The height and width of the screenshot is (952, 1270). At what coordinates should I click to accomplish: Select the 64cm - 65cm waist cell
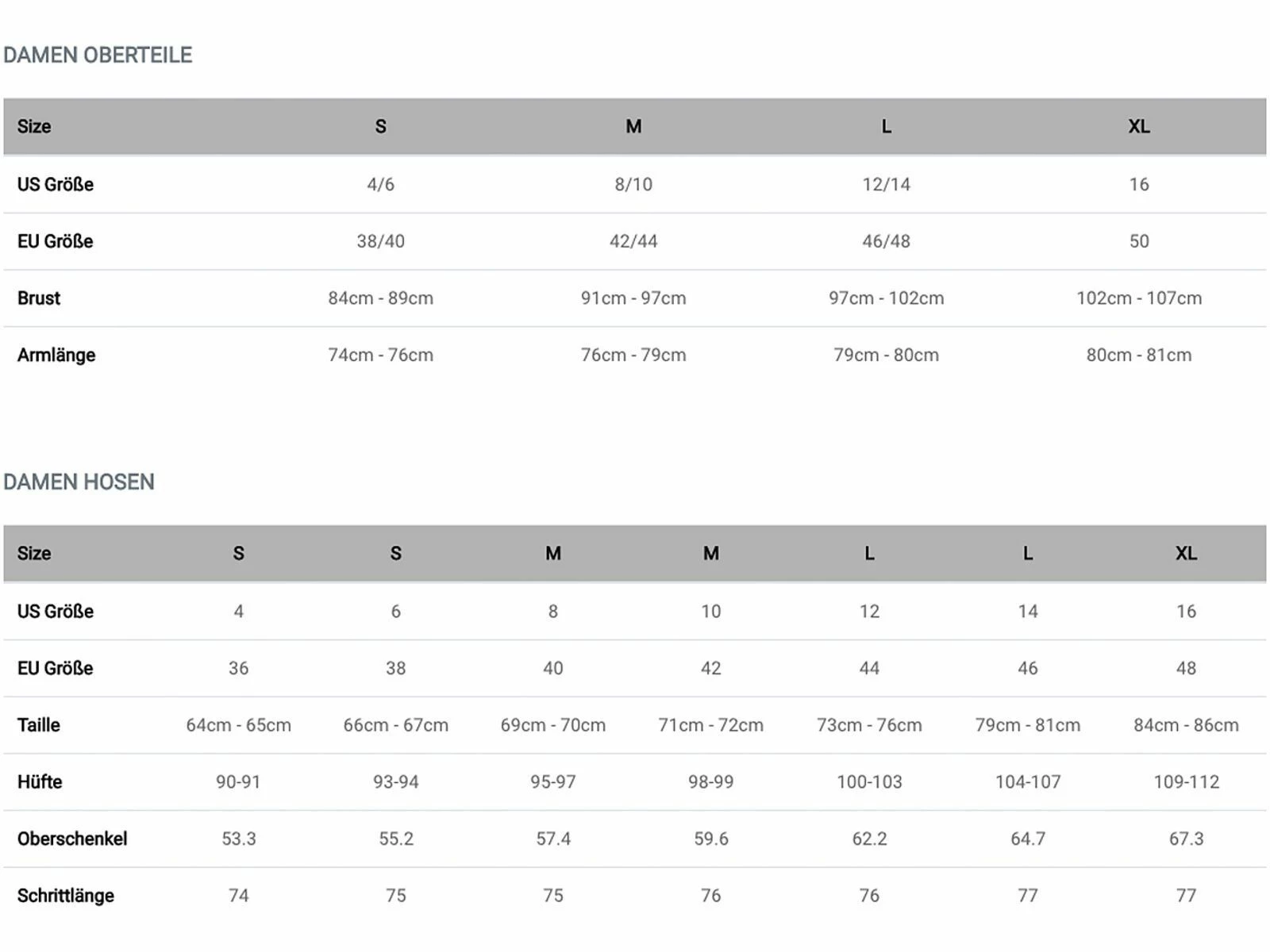click(238, 725)
